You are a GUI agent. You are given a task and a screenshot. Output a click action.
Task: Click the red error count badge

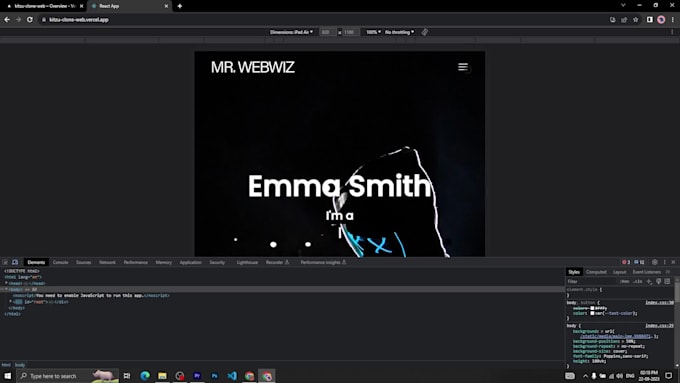point(626,262)
